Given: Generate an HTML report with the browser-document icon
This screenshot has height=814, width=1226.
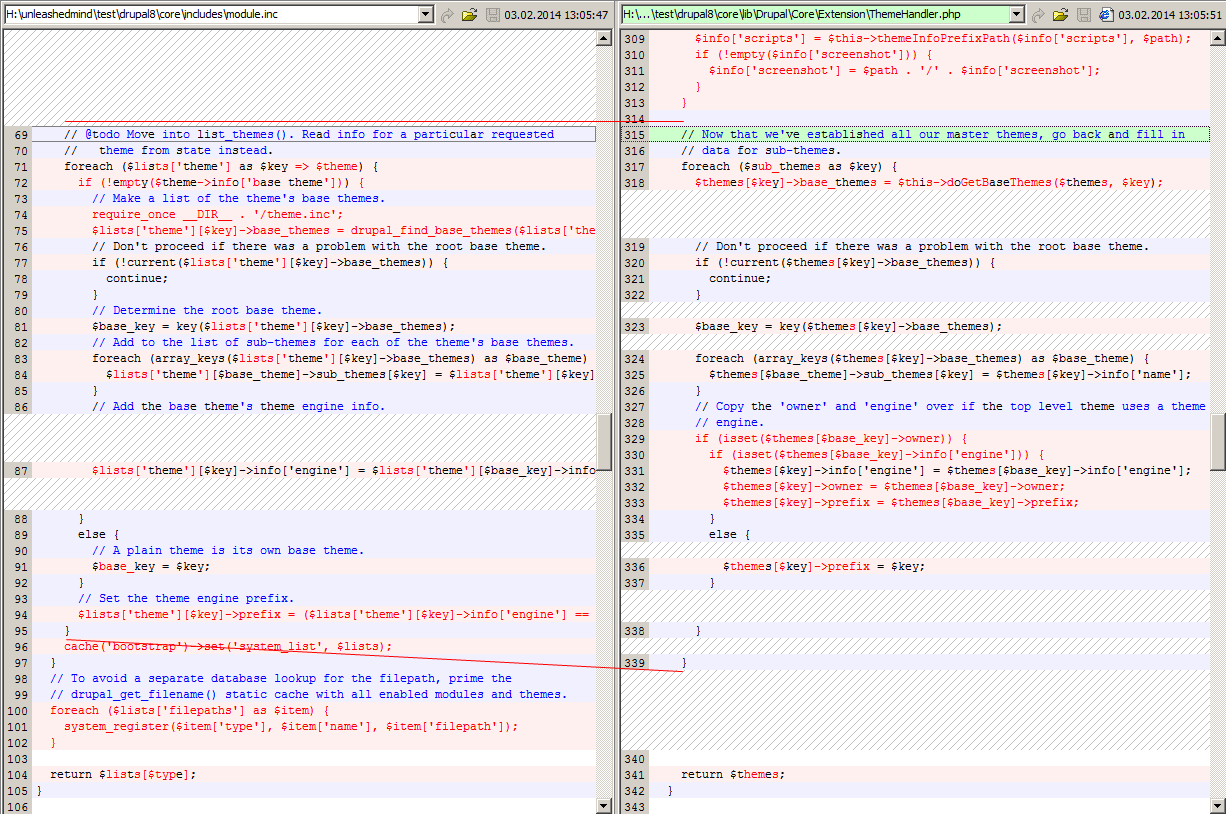Looking at the screenshot, I should click(1106, 13).
